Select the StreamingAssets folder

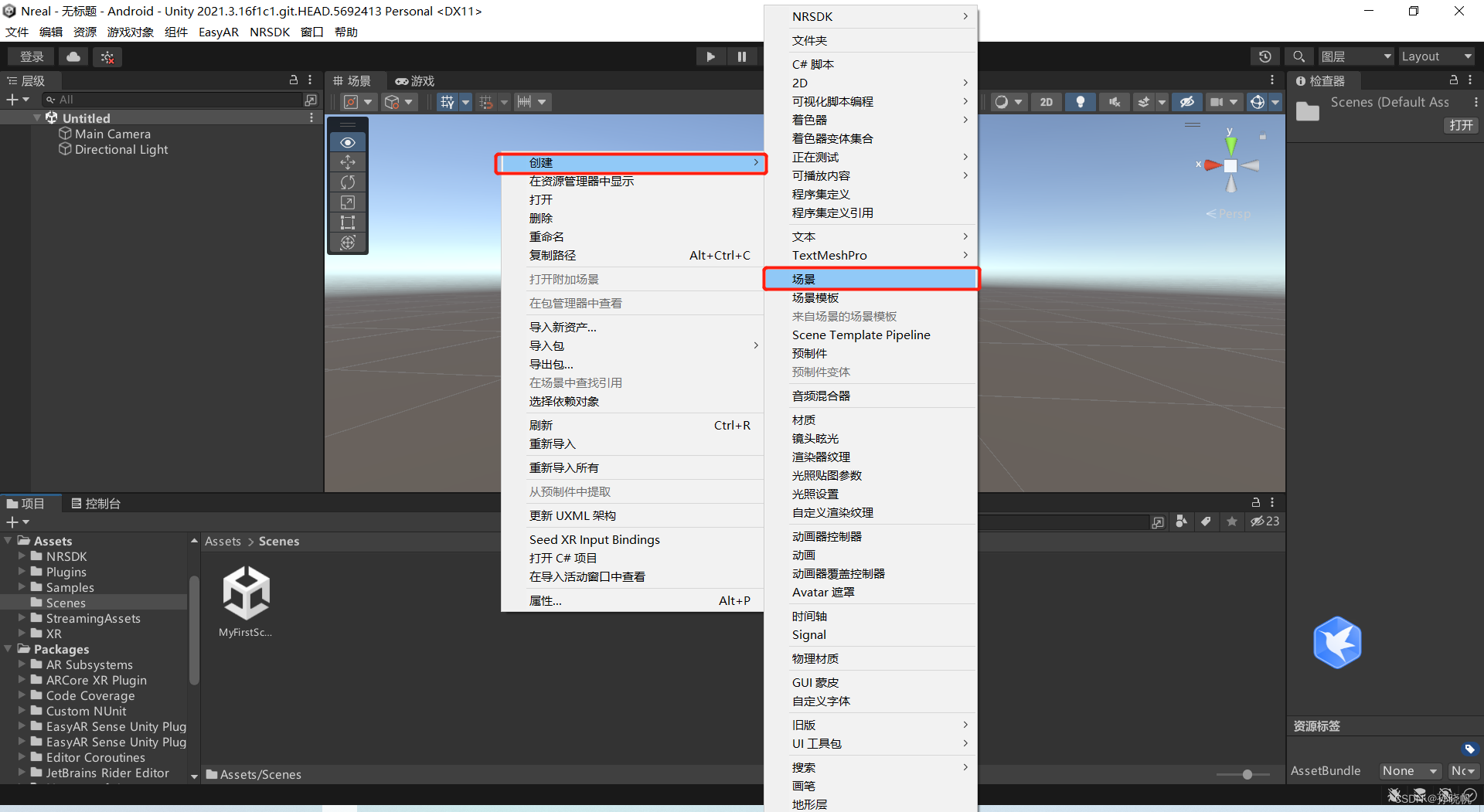coord(93,618)
